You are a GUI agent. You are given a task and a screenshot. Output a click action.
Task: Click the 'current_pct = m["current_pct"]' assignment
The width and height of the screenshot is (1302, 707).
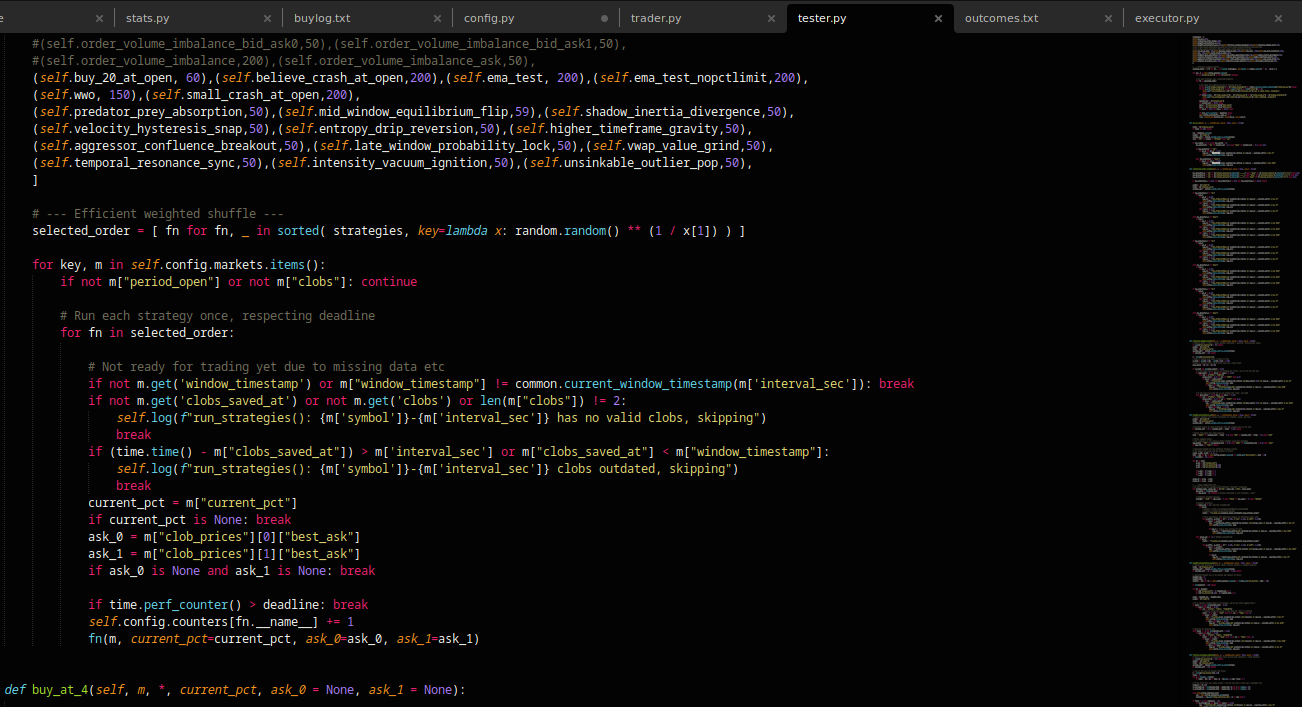click(193, 503)
